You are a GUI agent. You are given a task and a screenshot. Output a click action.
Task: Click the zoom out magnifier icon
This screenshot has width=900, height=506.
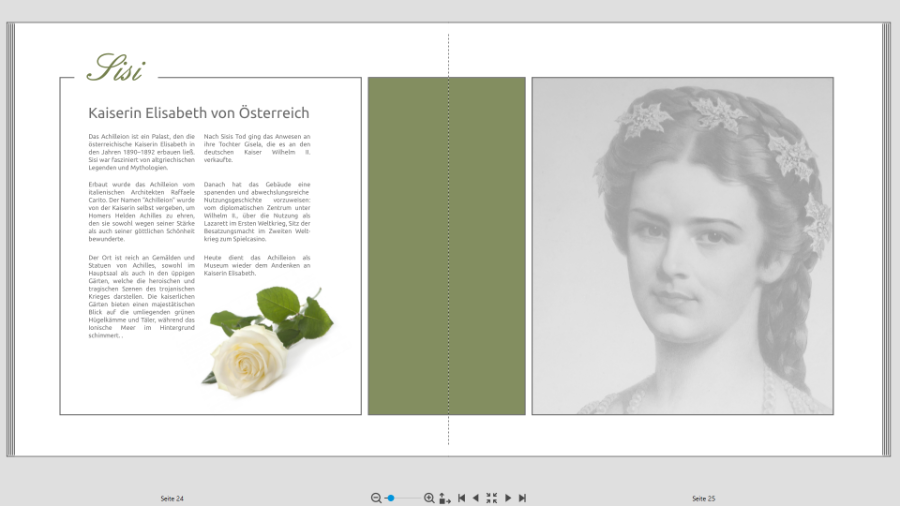coord(376,498)
